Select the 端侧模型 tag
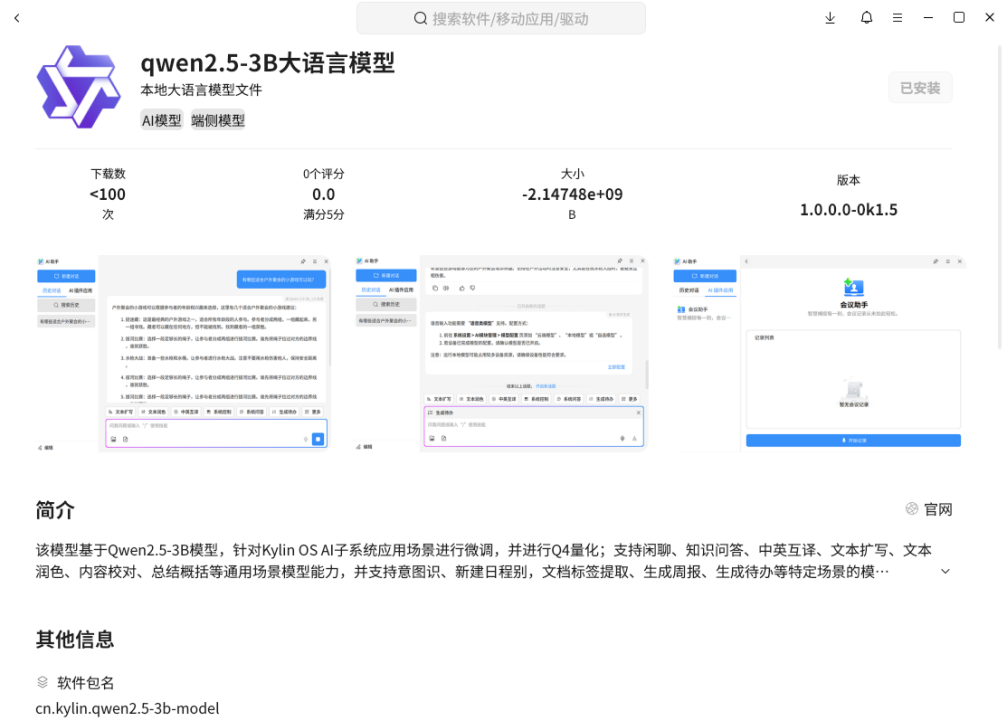 pos(218,120)
